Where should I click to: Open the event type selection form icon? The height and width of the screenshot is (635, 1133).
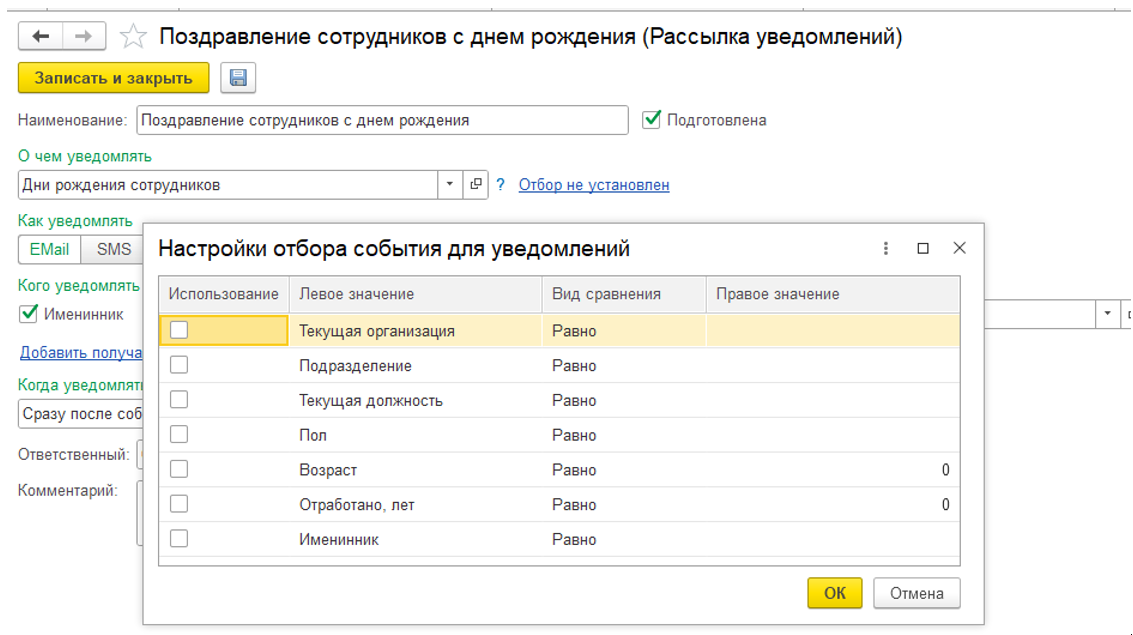(476, 185)
